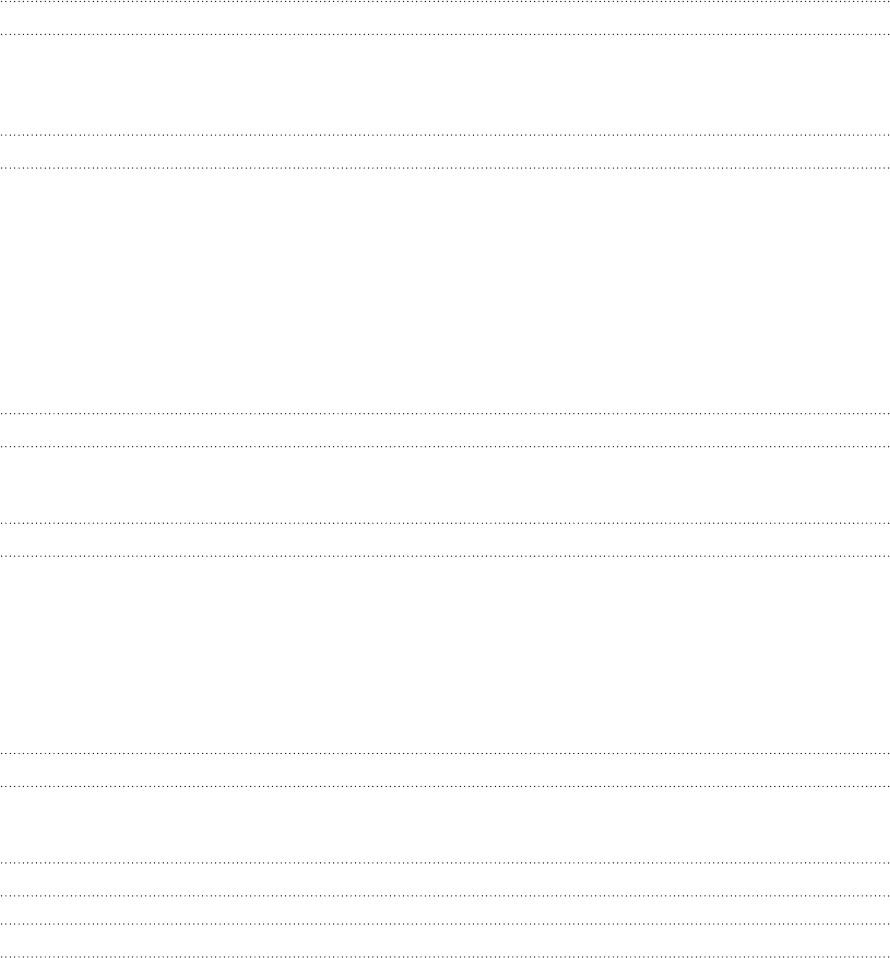Click blank gap between tenth and eleventh dotted lines

pos(445,824)
